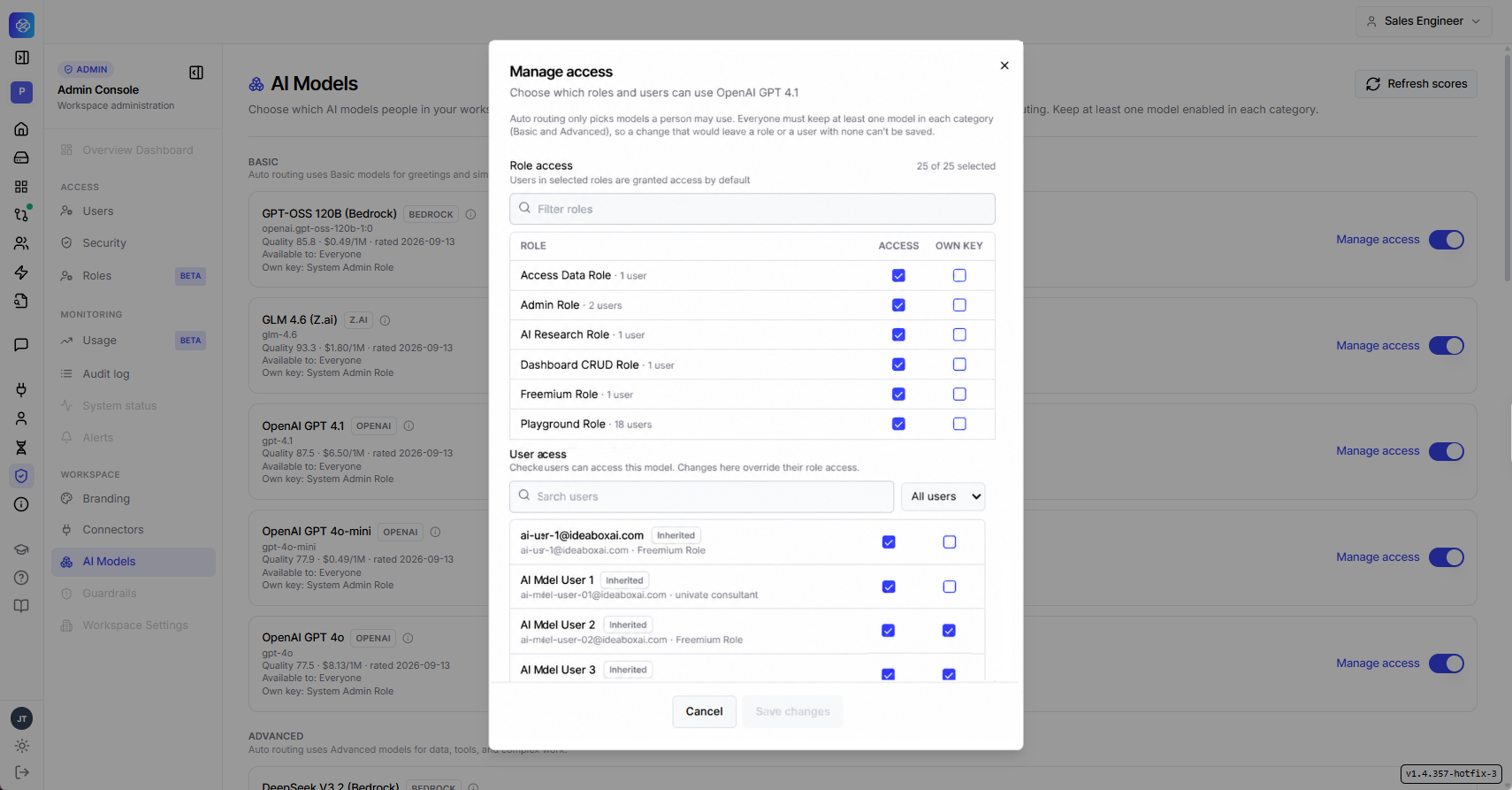This screenshot has width=1512, height=790.
Task: Click the hourglass icon in left rail
Action: [x=21, y=448]
